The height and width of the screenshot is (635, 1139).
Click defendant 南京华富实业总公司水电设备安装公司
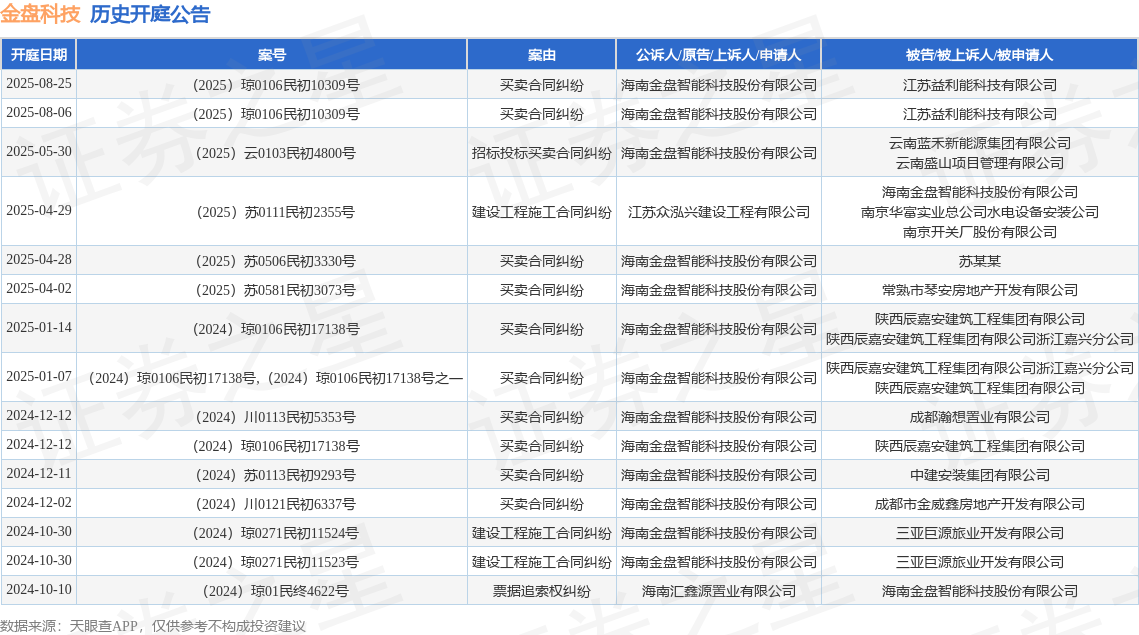(x=979, y=212)
